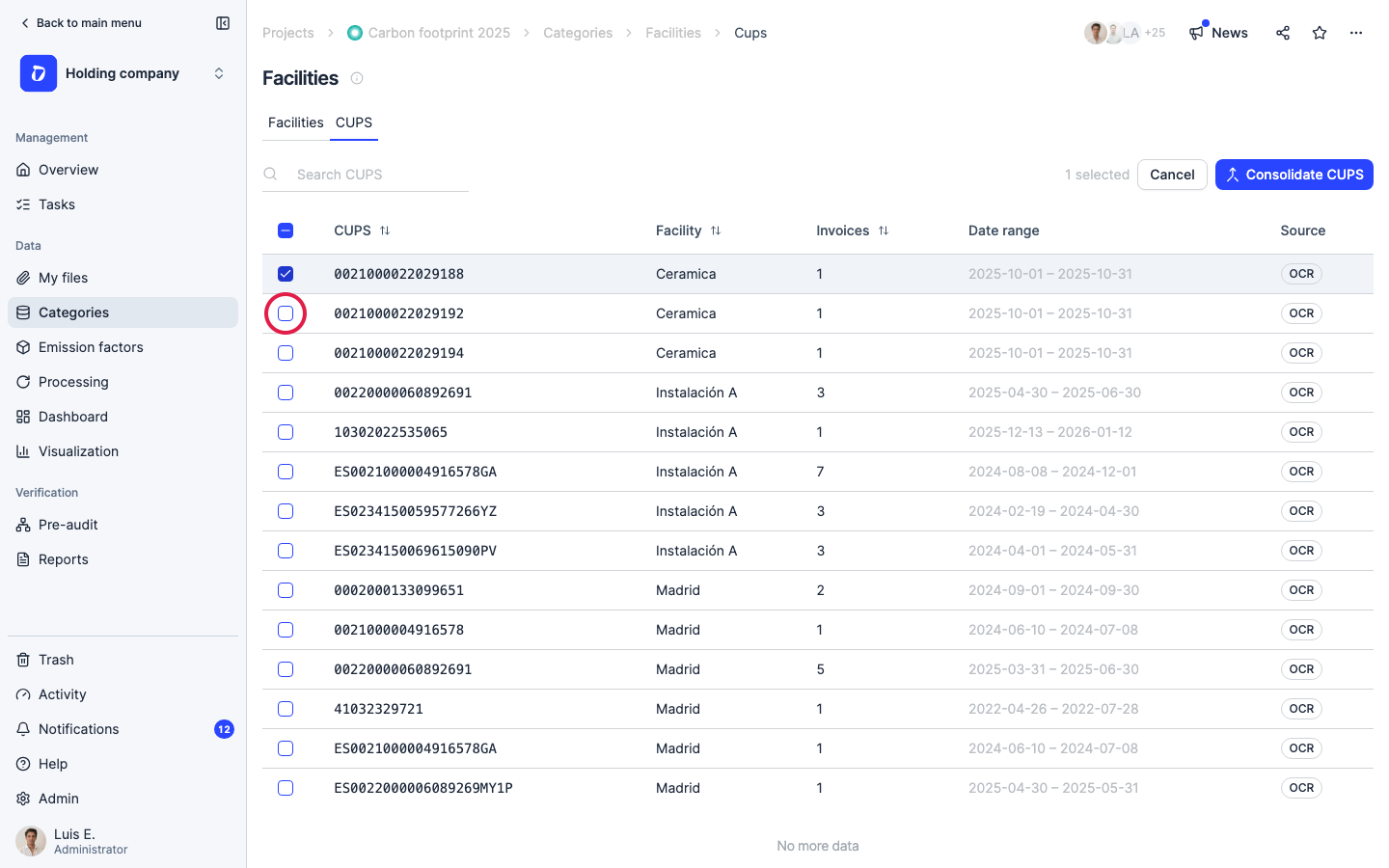Open the share icon in header

tap(1283, 33)
